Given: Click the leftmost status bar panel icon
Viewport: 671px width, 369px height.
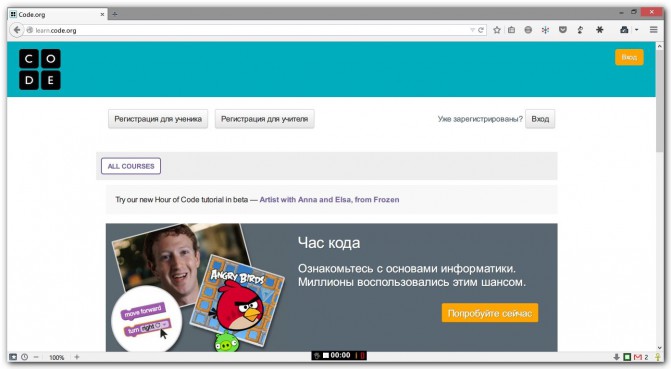Looking at the screenshot, I should tap(13, 357).
